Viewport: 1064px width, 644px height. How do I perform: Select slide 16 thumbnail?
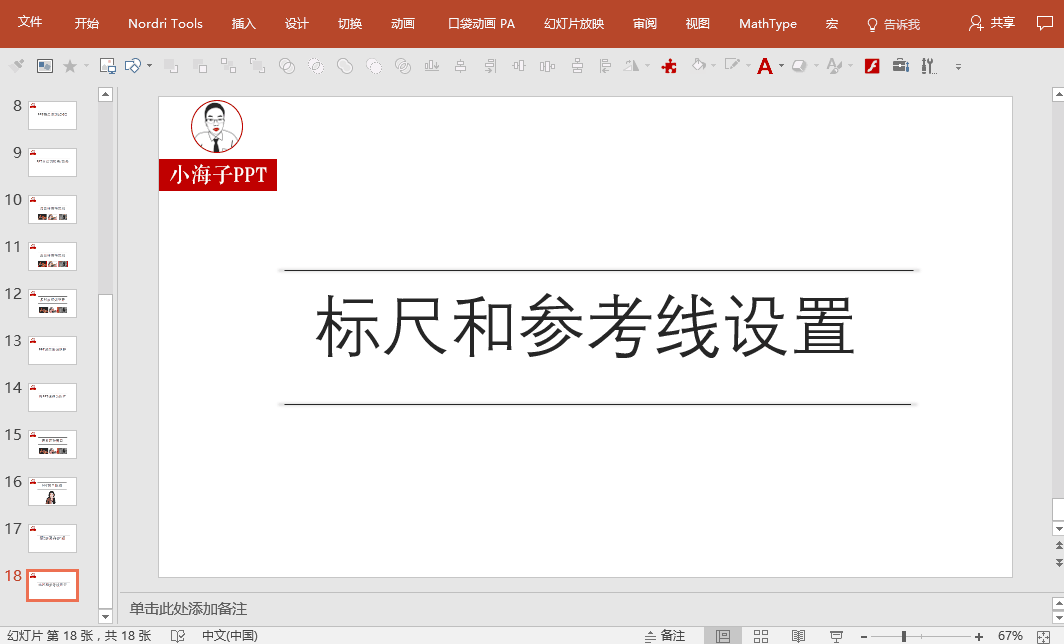tap(52, 491)
